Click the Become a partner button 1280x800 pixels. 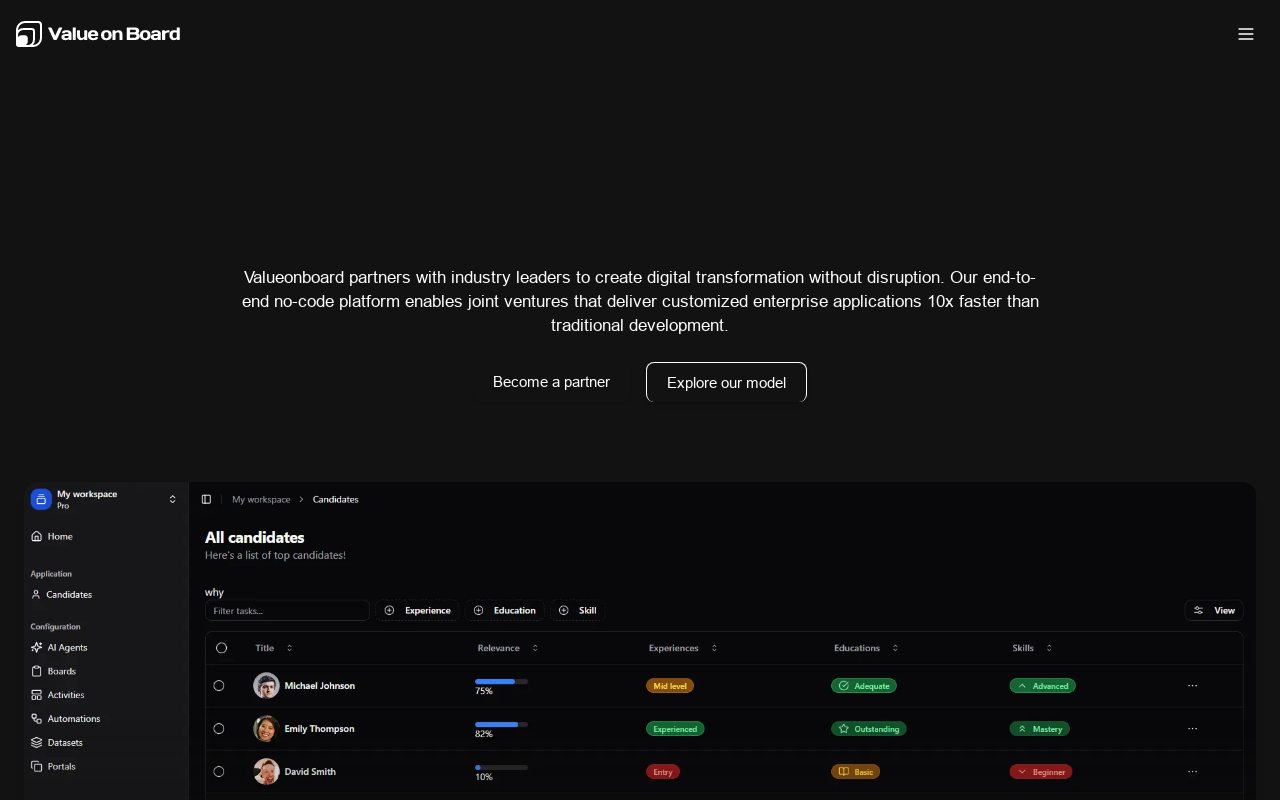[x=551, y=382]
